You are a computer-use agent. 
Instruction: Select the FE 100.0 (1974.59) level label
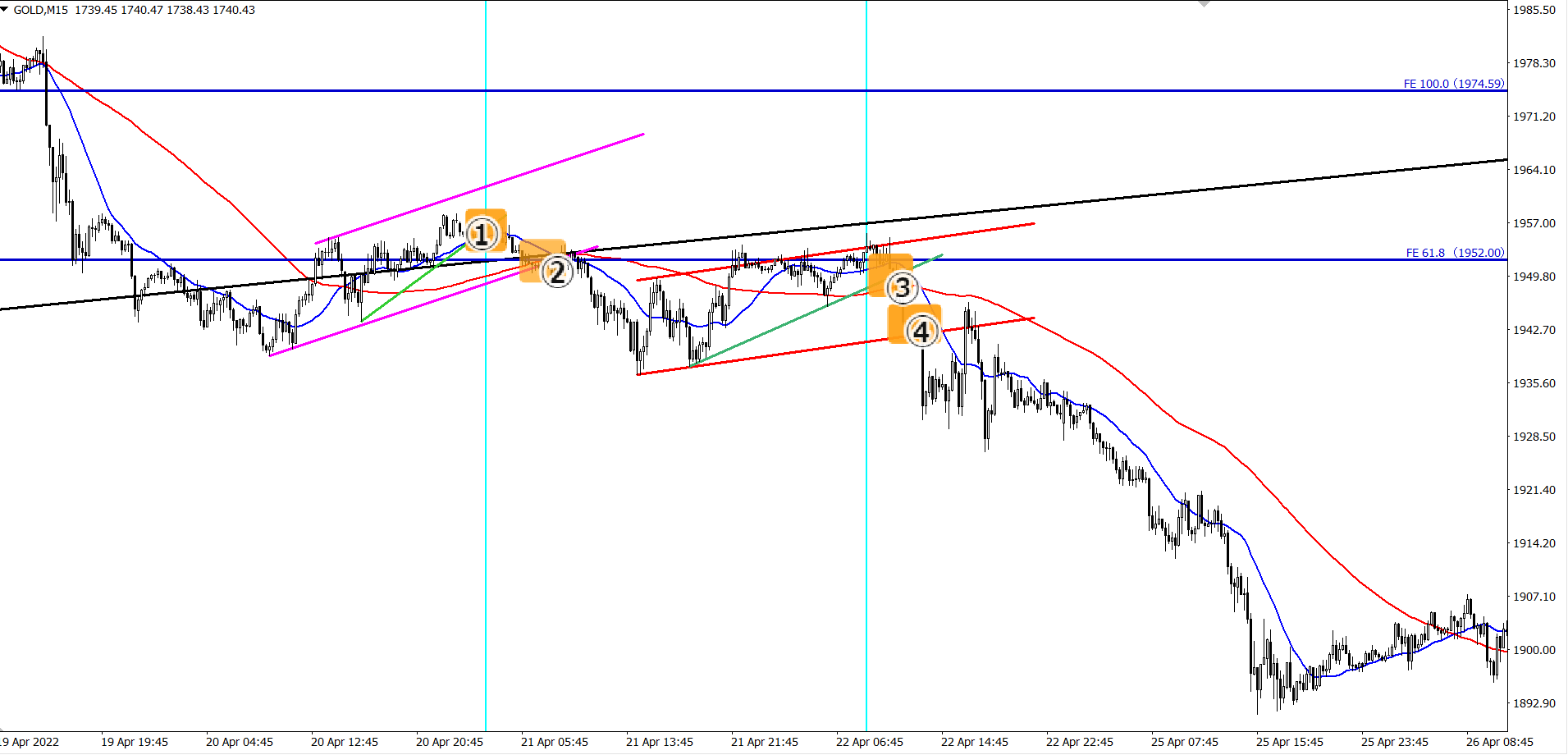click(1454, 84)
